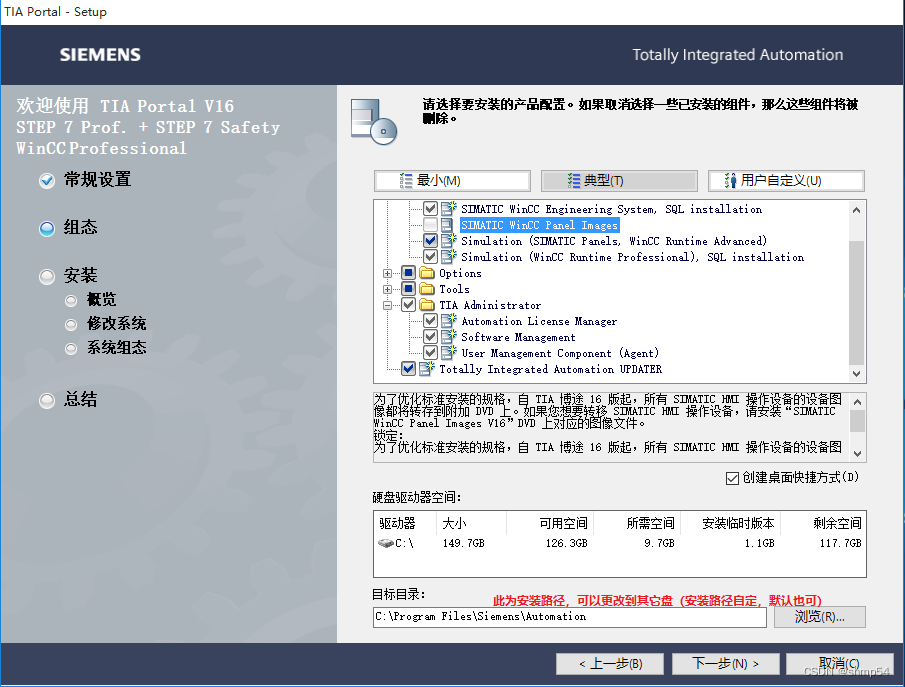905x687 pixels.
Task: Check the SIMATIC WinCC Panel Images checkbox
Action: 430,225
